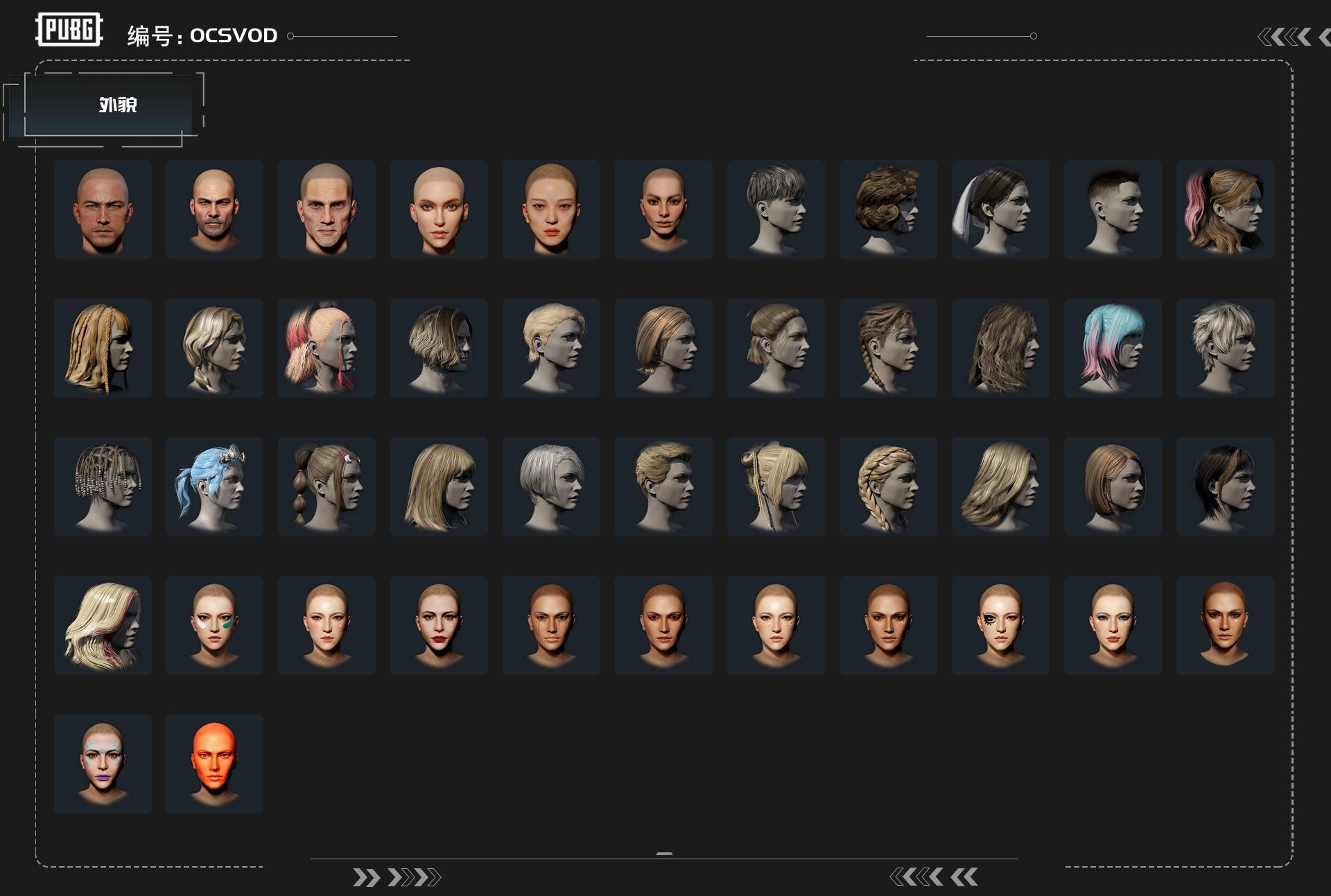Pick the pink and peach bun hairstyle

(327, 348)
